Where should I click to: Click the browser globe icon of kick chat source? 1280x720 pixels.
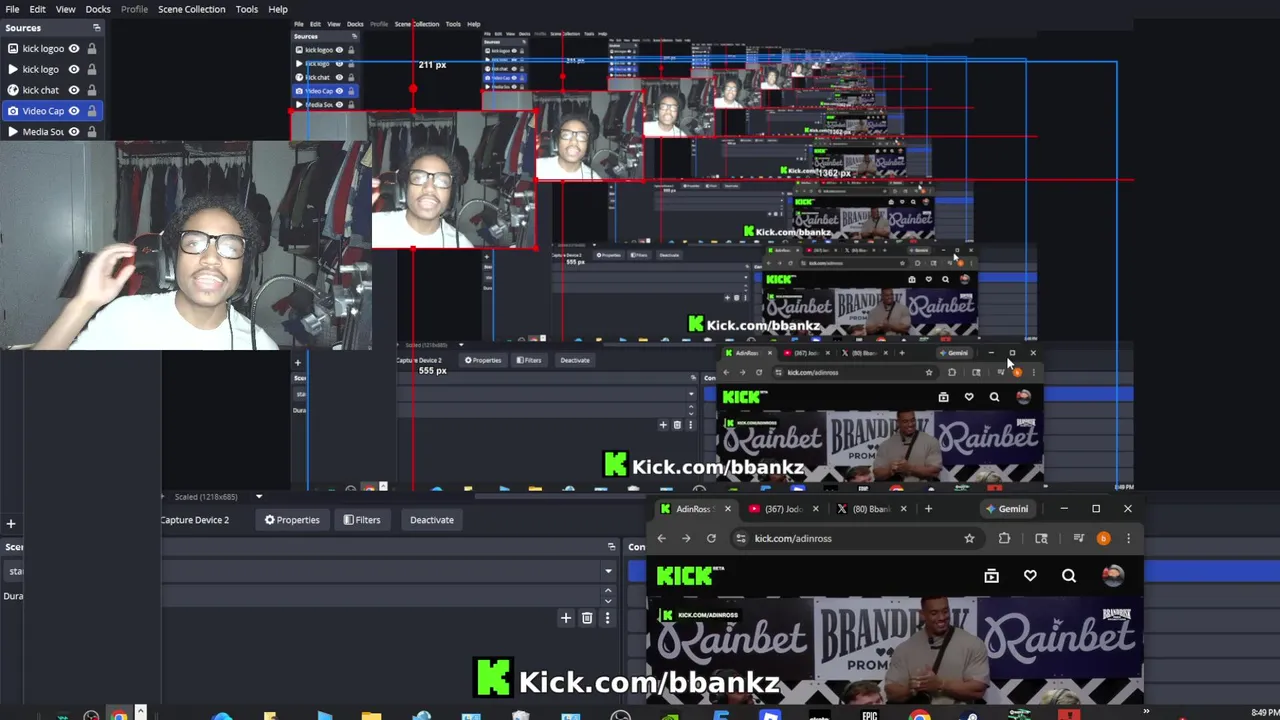(x=12, y=90)
